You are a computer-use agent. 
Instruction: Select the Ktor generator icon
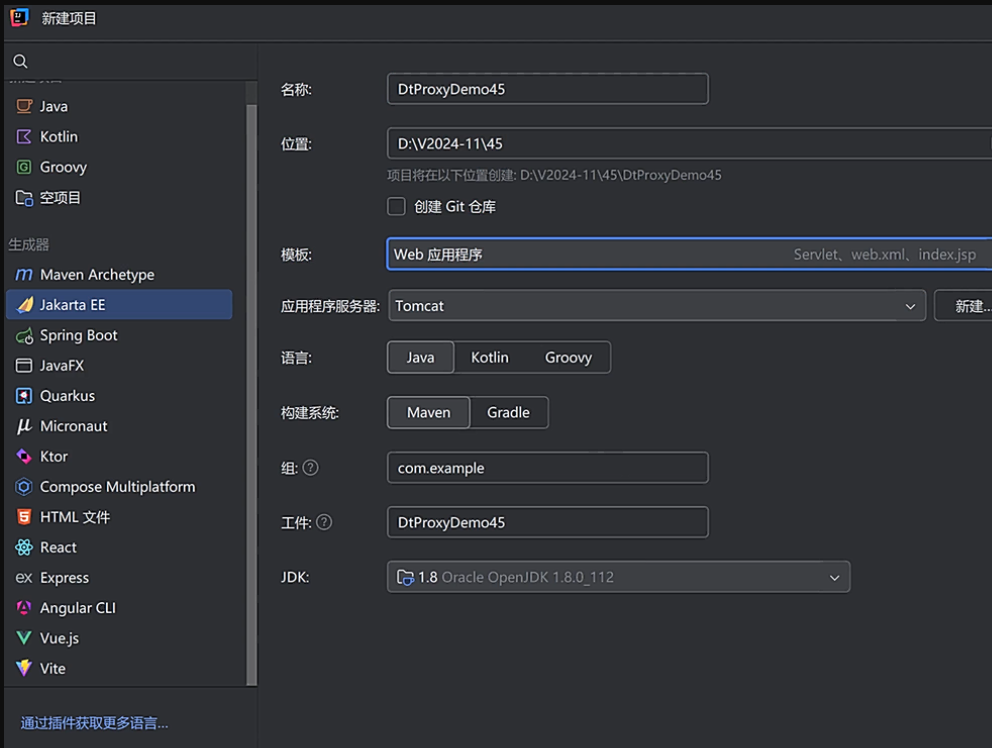point(24,456)
